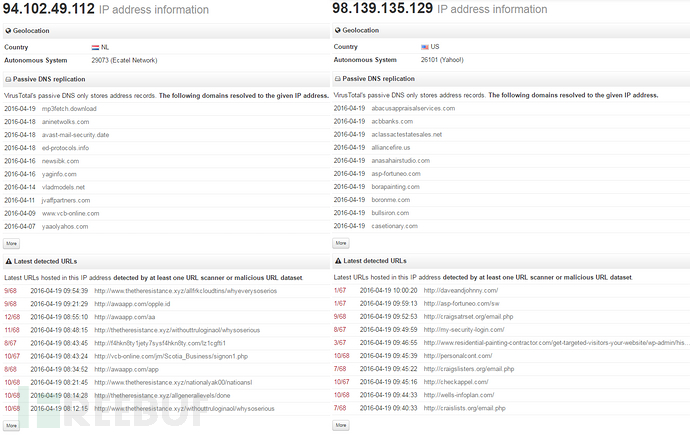
Task: Click the Passive DNS replication icon for 98.139.135.129
Action: point(338,78)
